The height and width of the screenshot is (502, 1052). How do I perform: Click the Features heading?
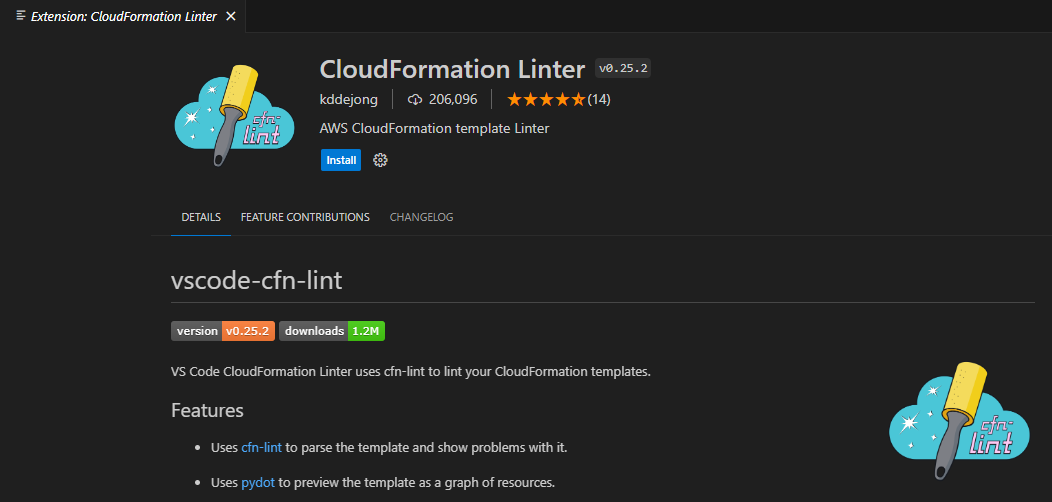pyautogui.click(x=207, y=410)
